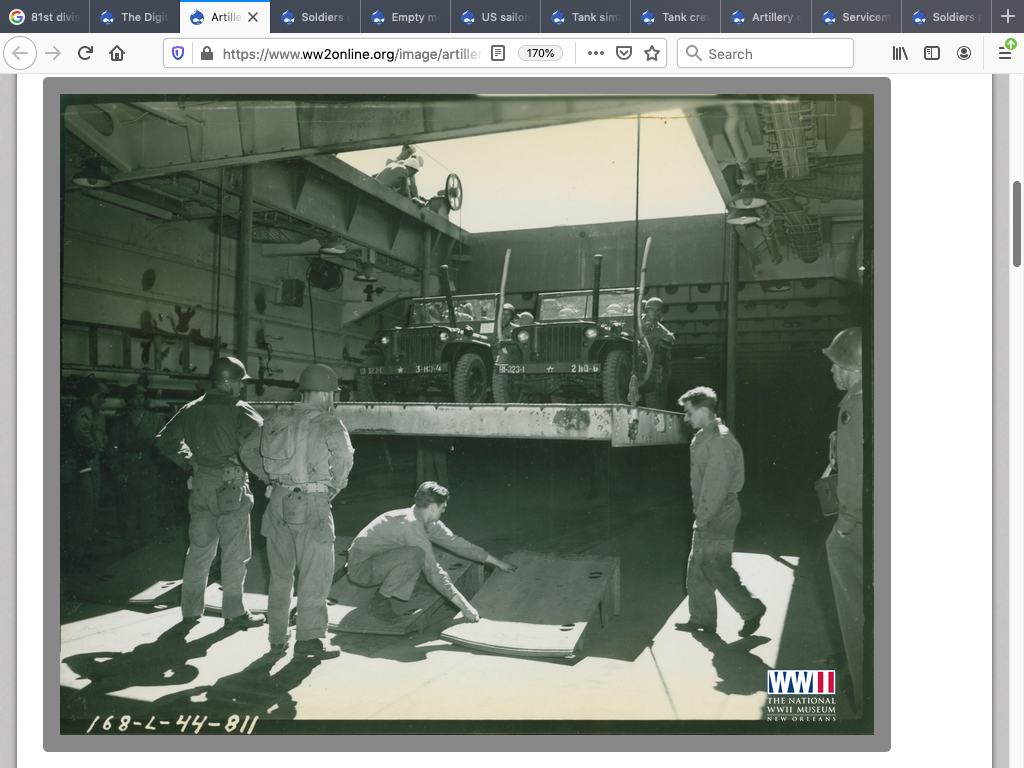This screenshot has width=1024, height=768.
Task: Close the active Artillery tab
Action: (253, 17)
